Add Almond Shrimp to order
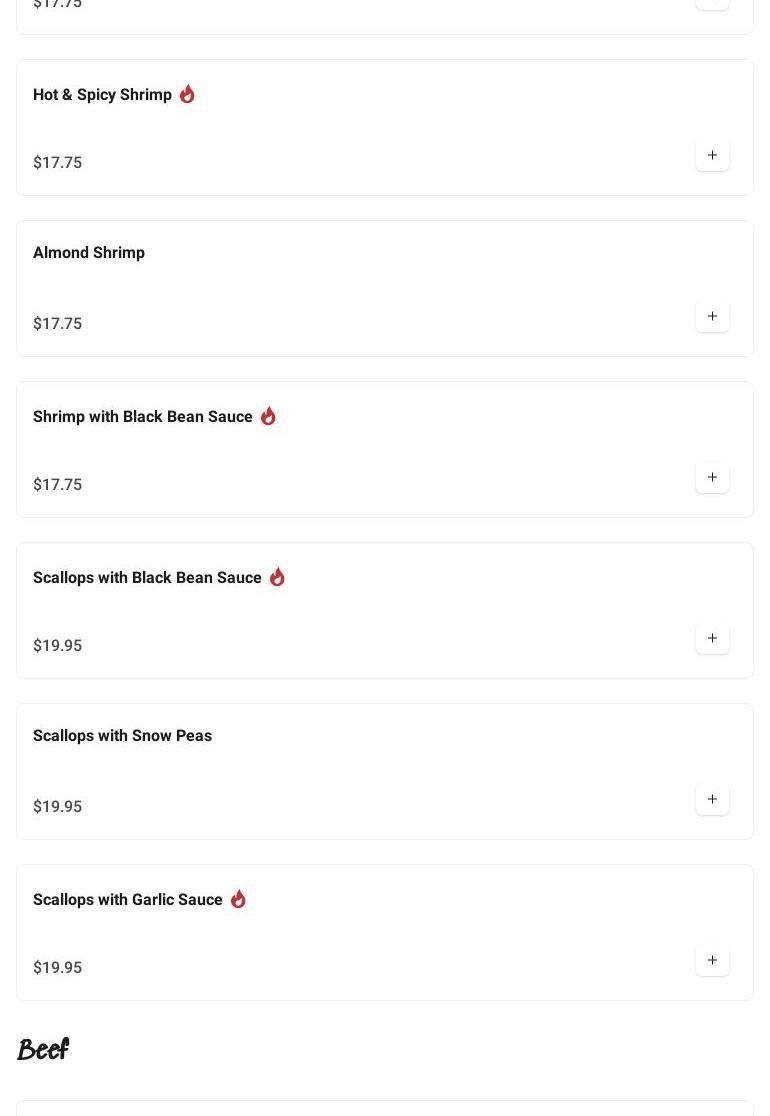 tap(712, 317)
